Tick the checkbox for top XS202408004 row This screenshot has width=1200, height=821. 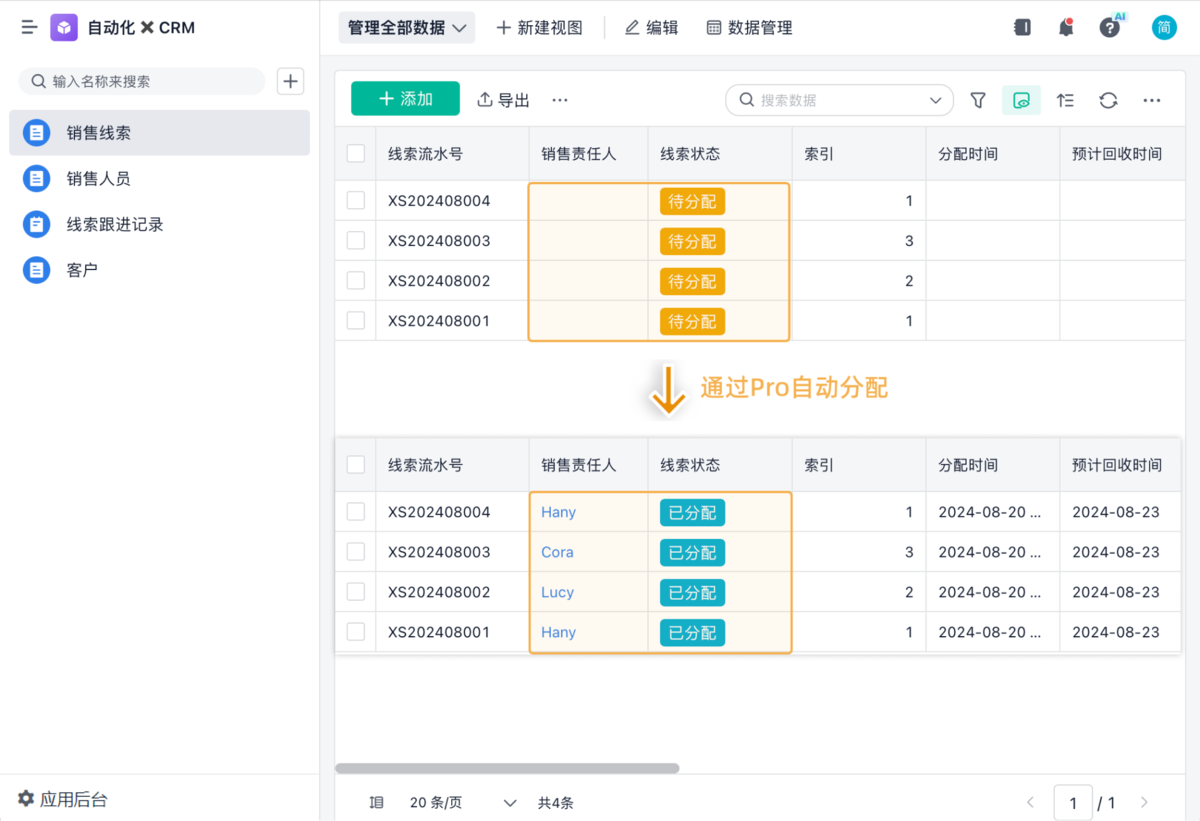coord(356,201)
